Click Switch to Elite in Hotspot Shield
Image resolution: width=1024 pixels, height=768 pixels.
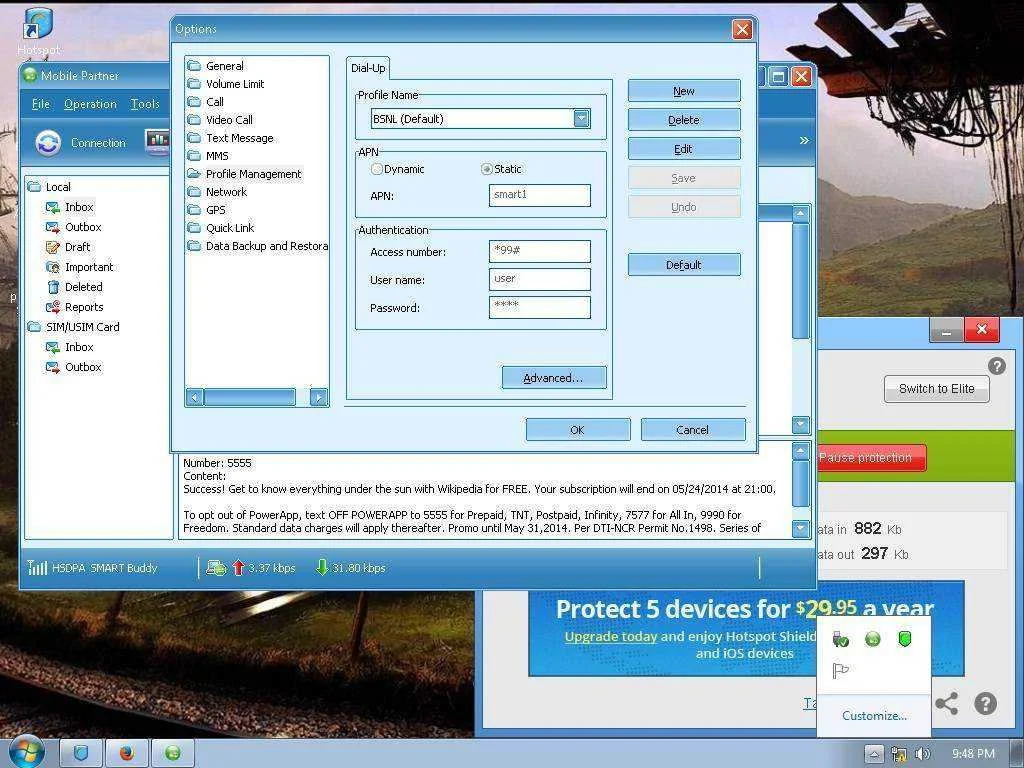[x=936, y=389]
